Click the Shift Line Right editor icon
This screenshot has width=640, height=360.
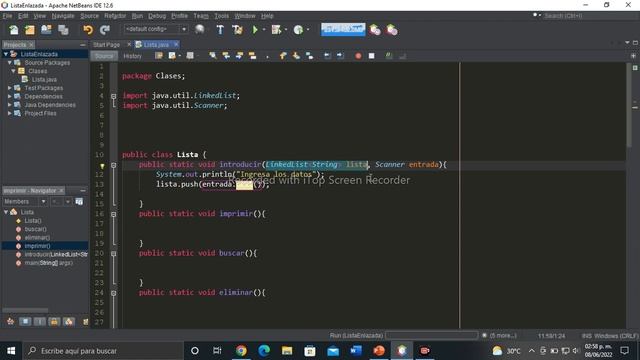340,56
